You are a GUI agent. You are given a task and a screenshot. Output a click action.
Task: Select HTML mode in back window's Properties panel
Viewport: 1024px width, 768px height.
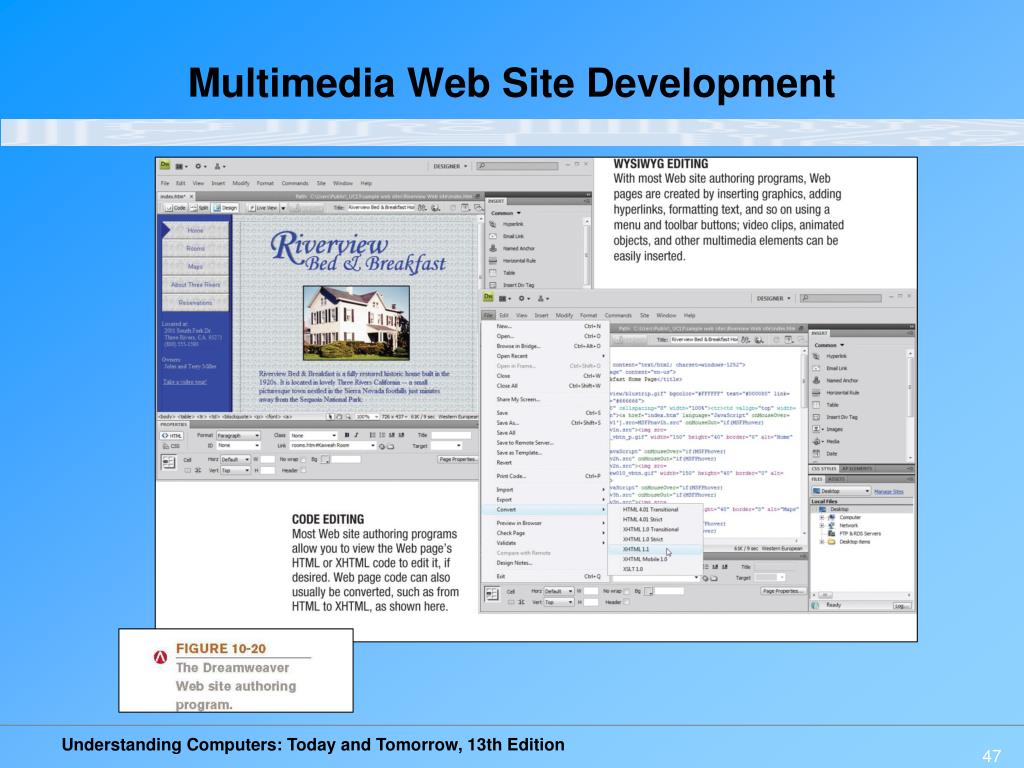coord(172,436)
